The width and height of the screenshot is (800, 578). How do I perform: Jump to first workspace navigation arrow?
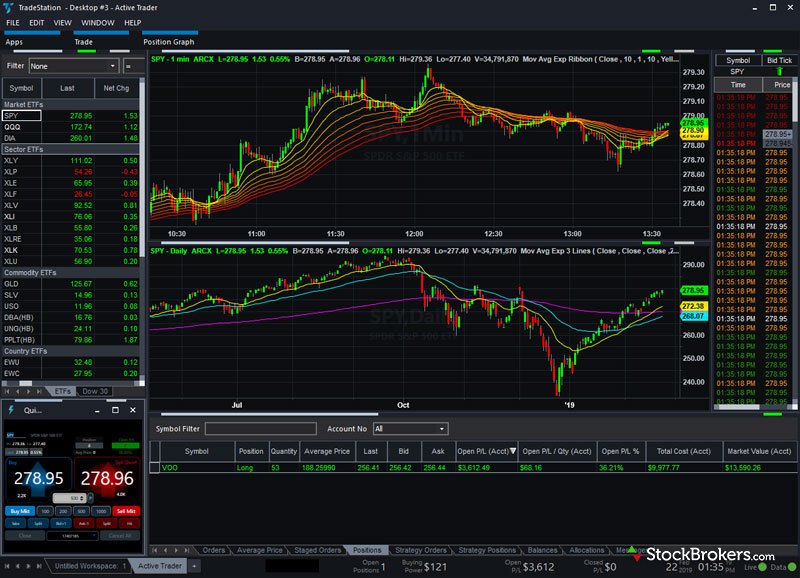(7, 566)
